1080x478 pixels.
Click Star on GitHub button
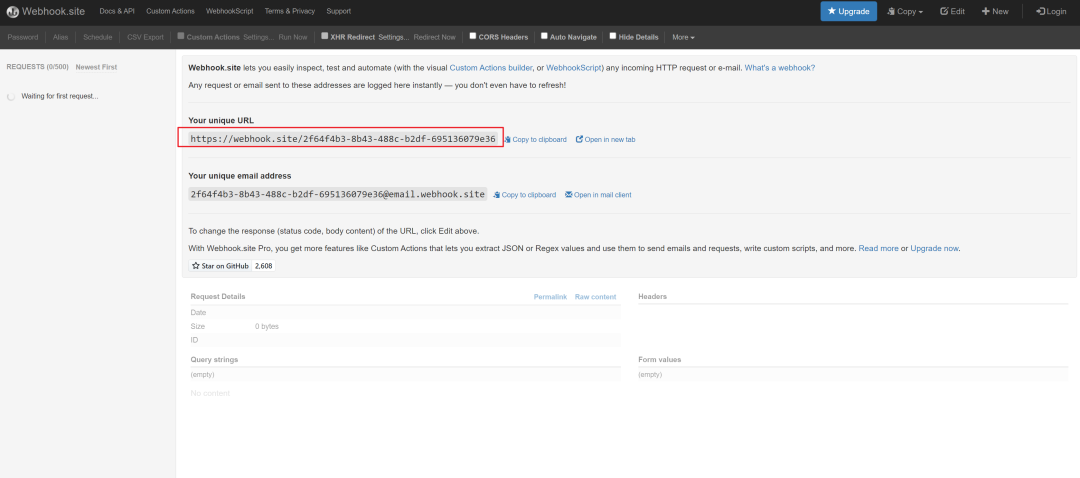click(x=220, y=265)
